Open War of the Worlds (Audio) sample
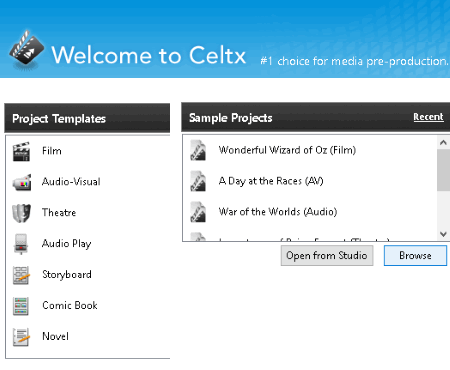Image resolution: width=450 pixels, height=370 pixels. click(278, 212)
